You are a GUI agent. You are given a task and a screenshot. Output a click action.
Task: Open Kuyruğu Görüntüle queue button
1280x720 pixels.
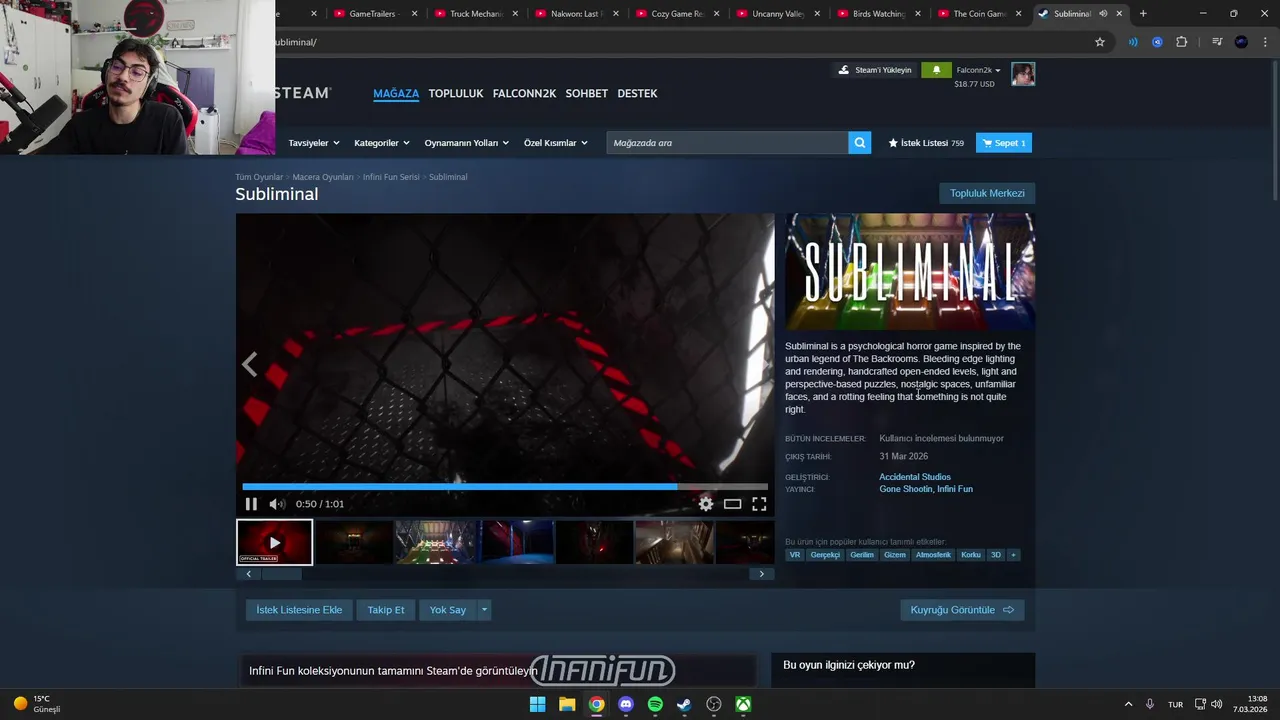(x=962, y=610)
